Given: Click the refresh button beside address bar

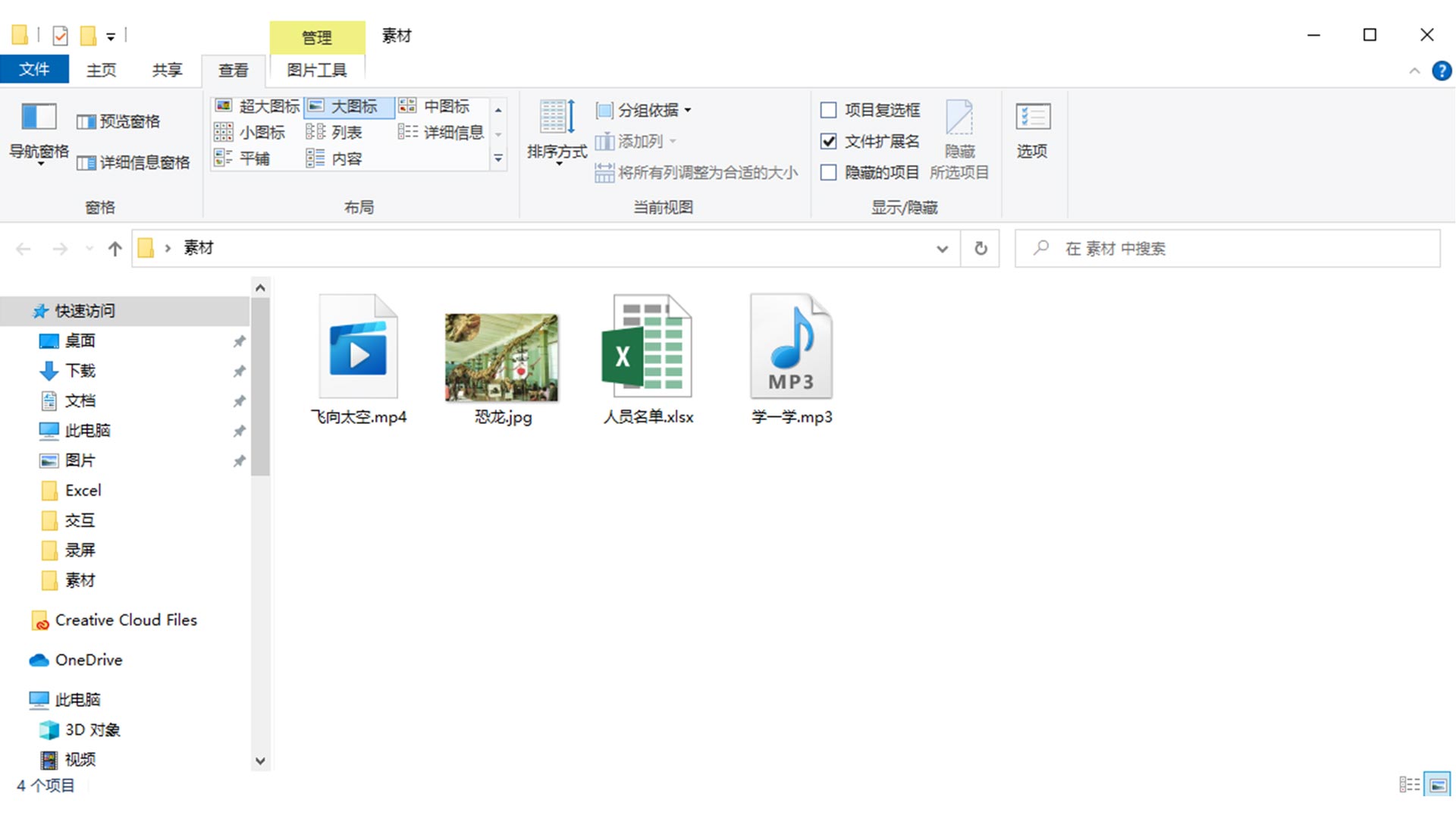Looking at the screenshot, I should 981,249.
